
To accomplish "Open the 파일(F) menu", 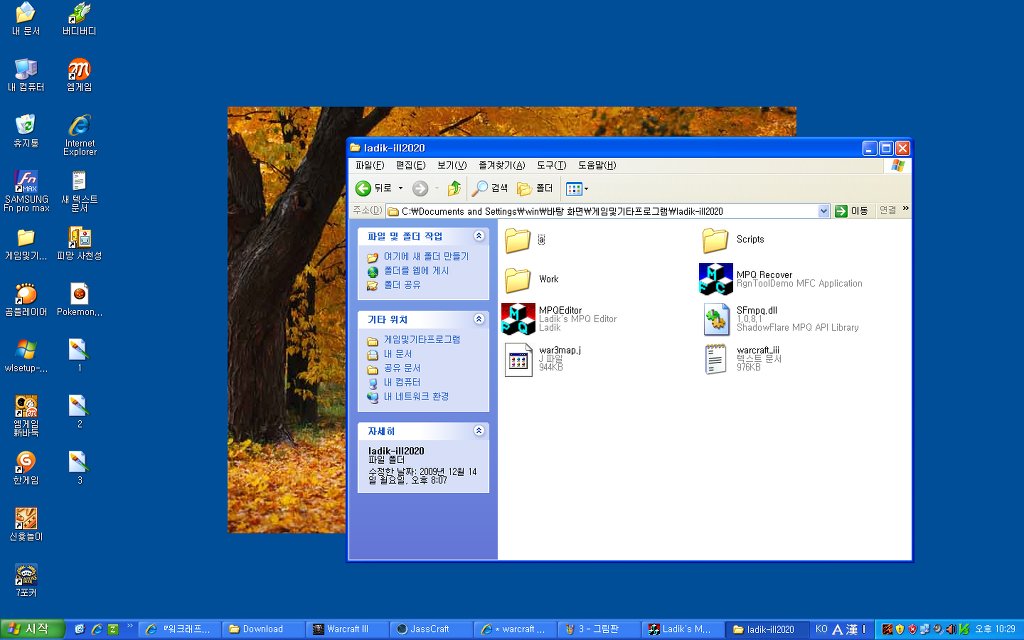I will tap(369, 165).
